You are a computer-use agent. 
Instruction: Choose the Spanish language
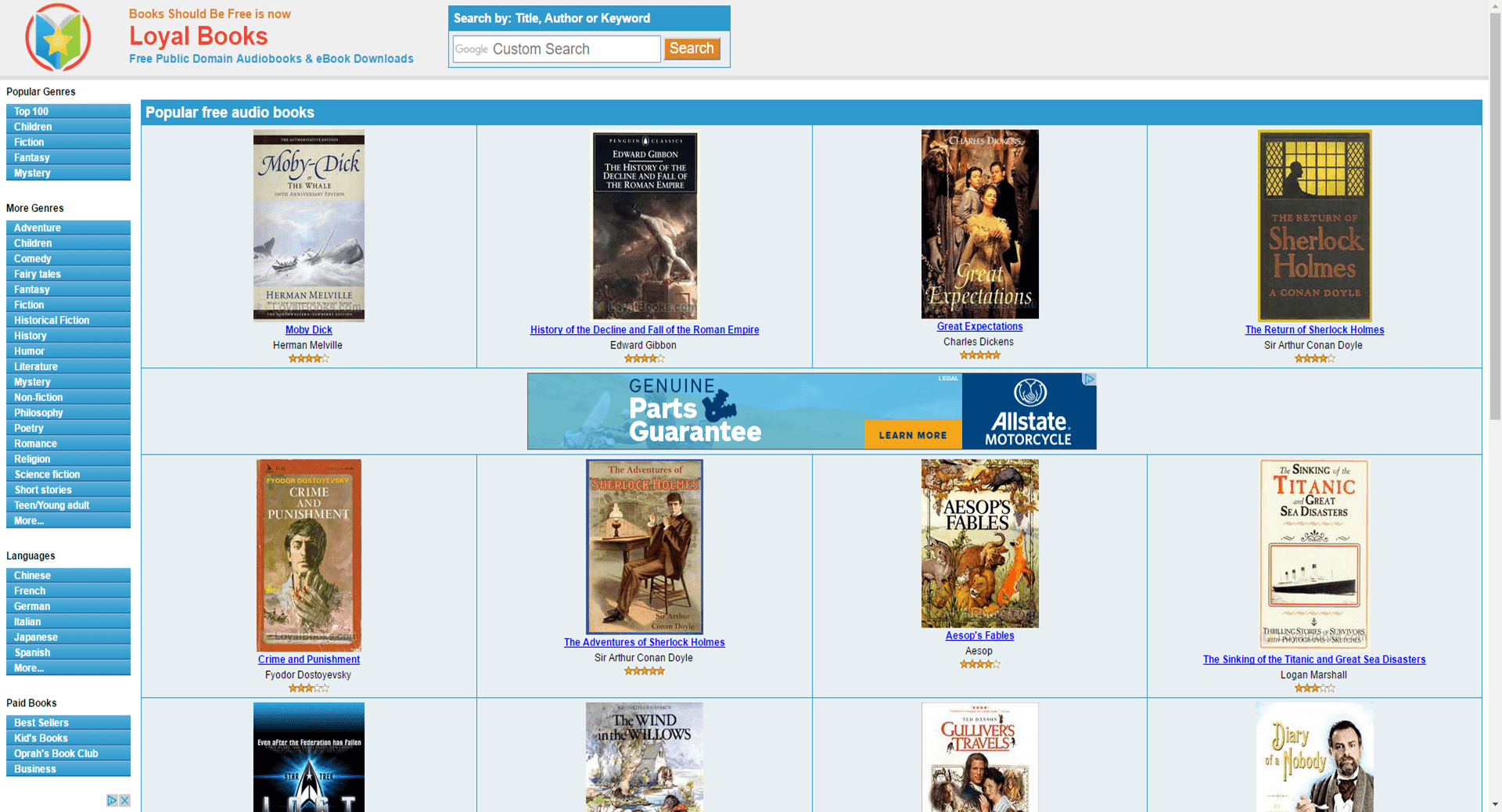click(68, 652)
